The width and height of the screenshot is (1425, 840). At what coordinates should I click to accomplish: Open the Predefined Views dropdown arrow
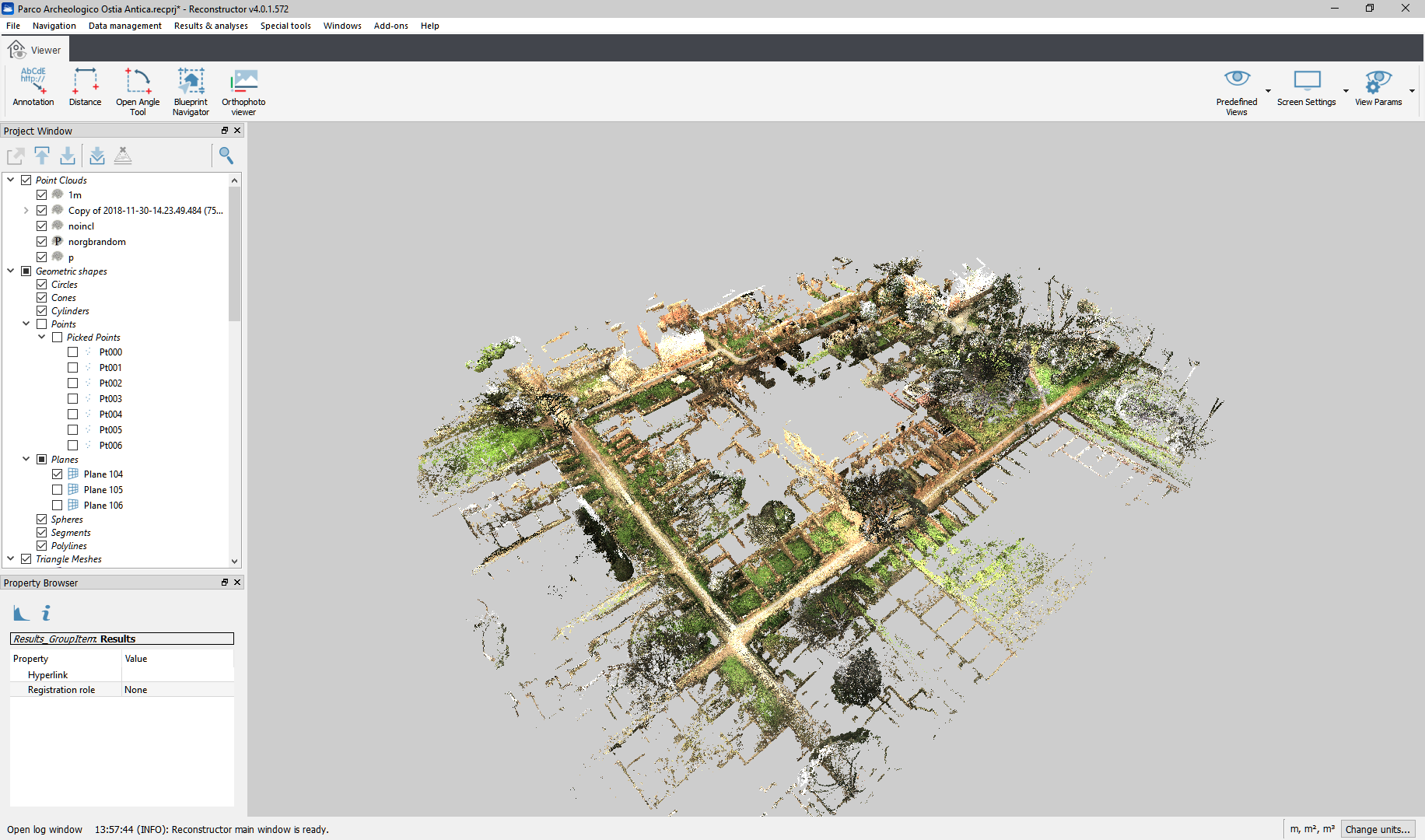[1268, 91]
